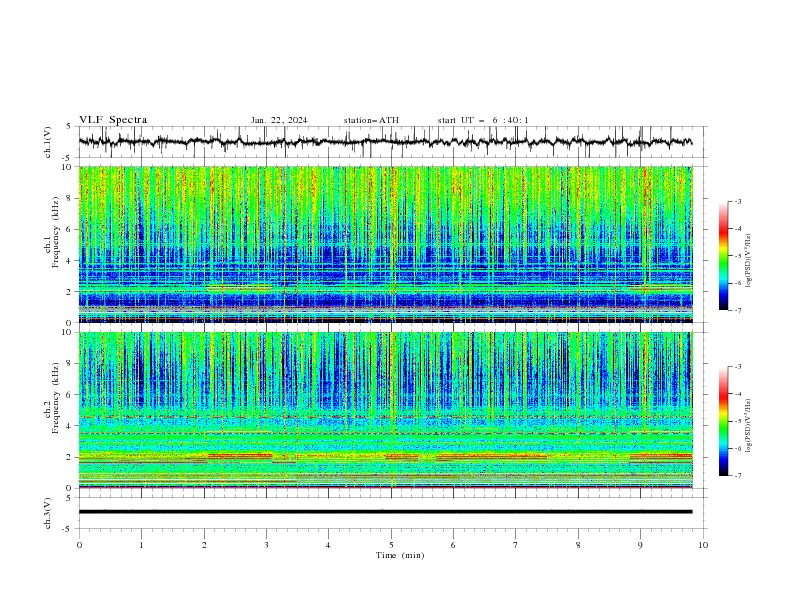Click the '6' kHz tick on ch.1 frequency axis
This screenshot has height=612, width=792.
[70, 229]
